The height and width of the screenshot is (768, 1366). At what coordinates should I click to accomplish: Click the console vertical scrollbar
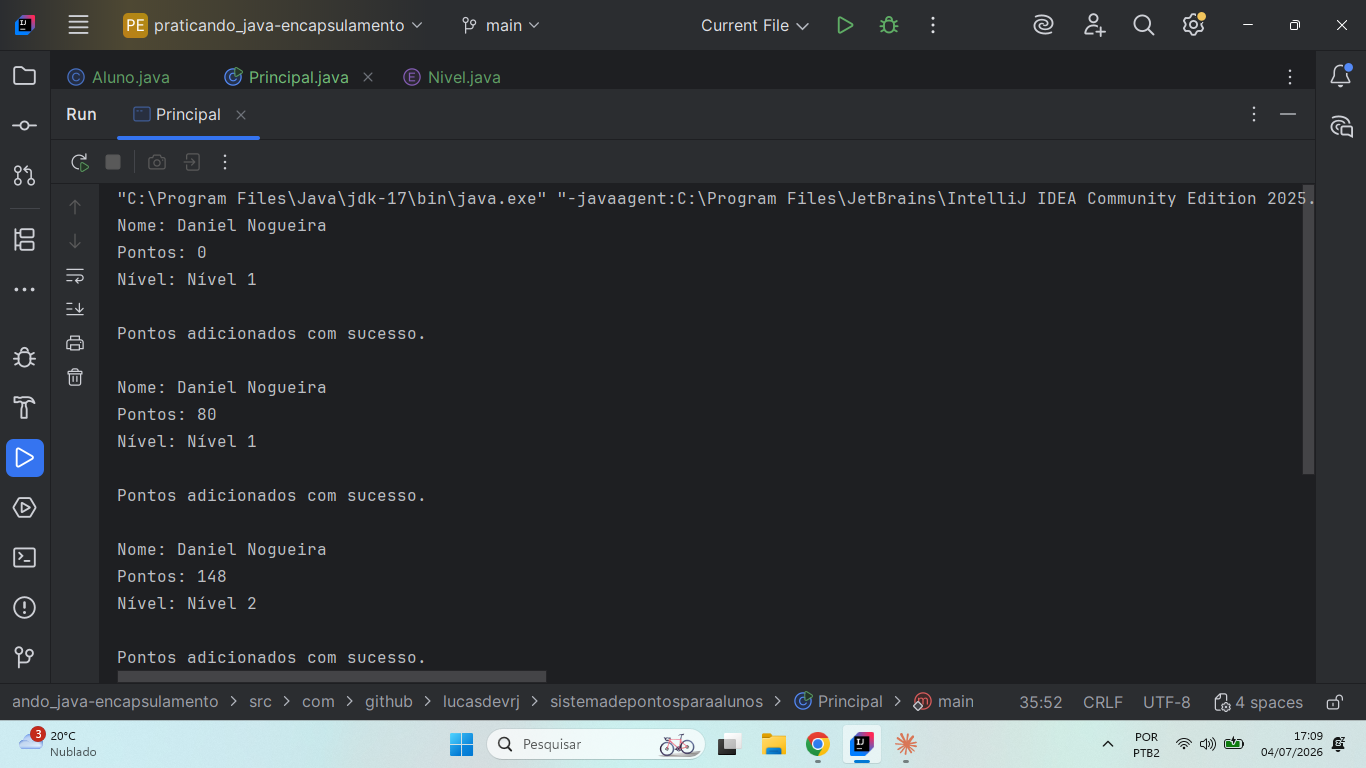1308,329
